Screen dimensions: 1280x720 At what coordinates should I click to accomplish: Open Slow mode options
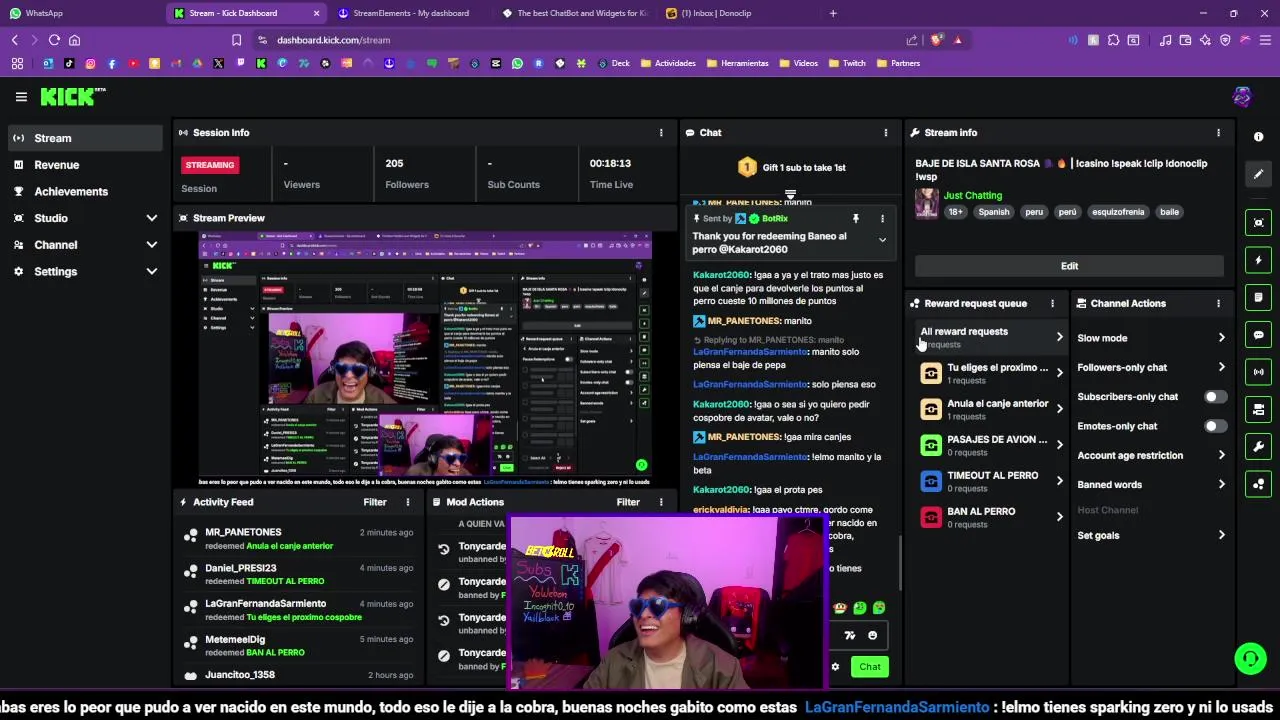point(1151,338)
